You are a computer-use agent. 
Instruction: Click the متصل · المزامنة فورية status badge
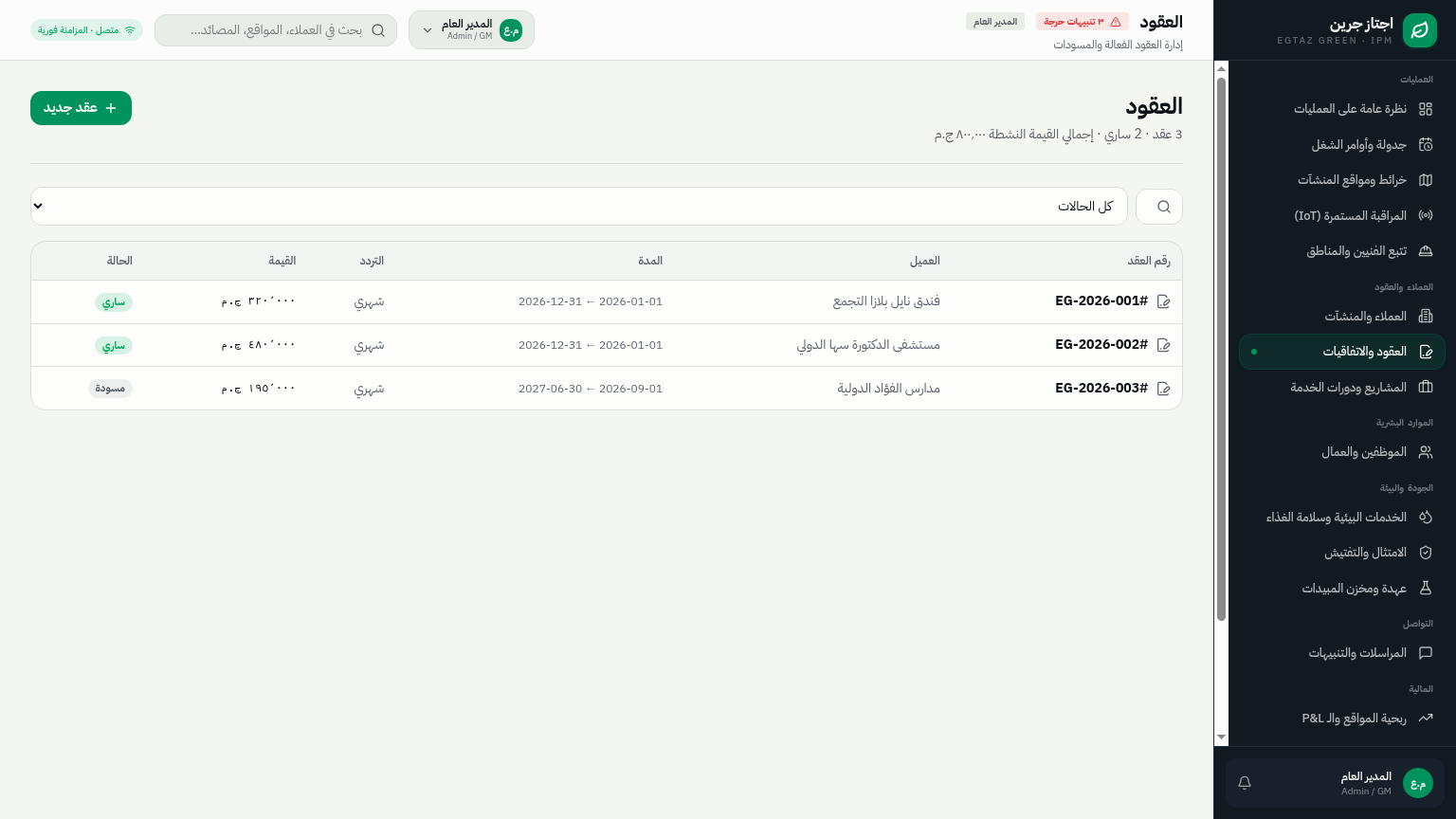click(86, 30)
